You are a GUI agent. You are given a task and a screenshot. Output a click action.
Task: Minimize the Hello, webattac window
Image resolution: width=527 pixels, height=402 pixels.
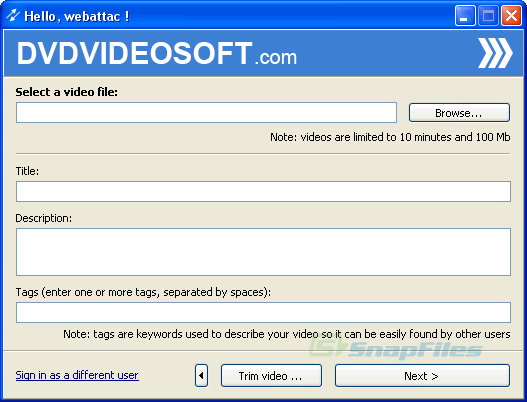pyautogui.click(x=465, y=15)
